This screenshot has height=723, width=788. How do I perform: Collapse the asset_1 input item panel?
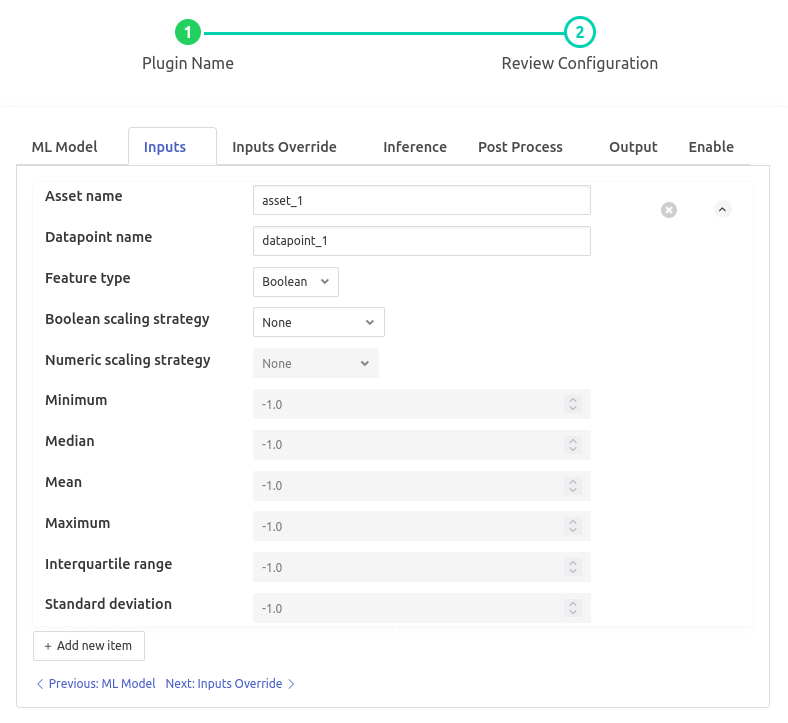pos(723,209)
